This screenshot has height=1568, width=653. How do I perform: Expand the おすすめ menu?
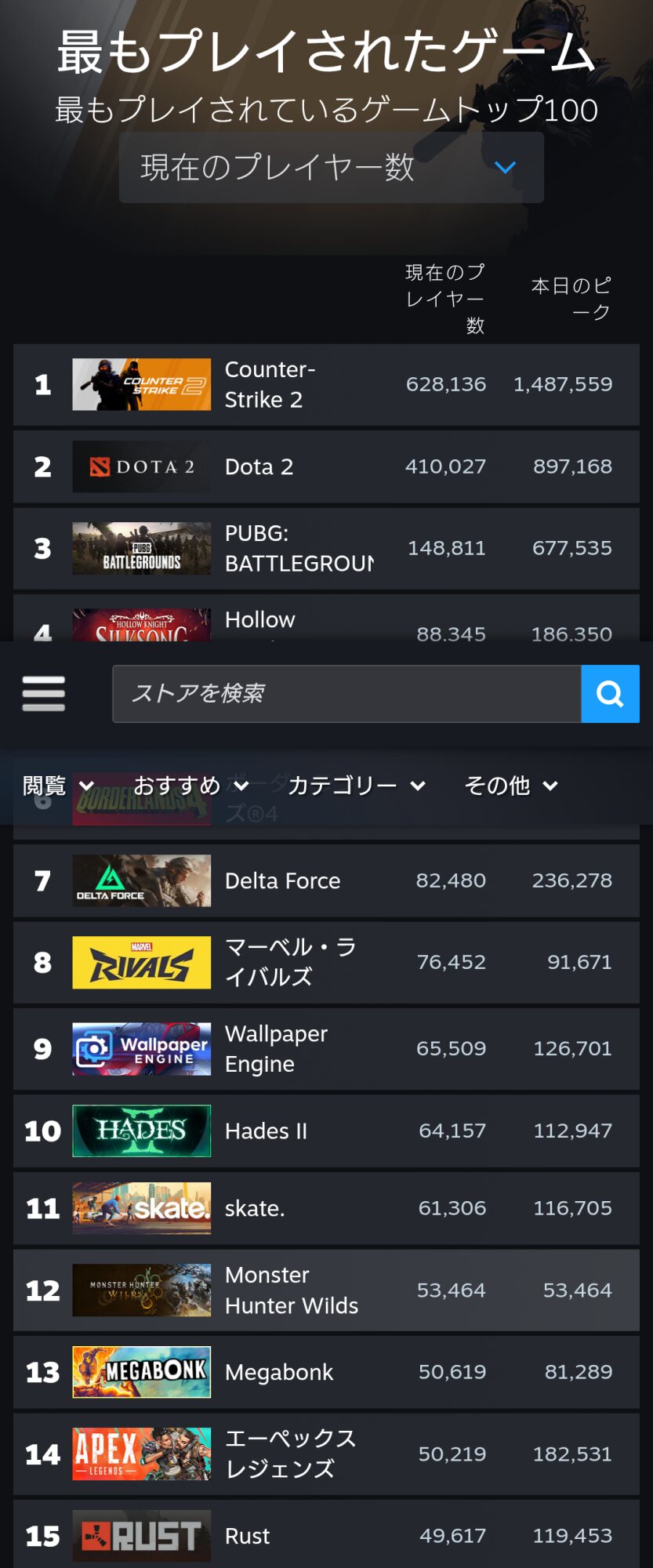click(x=190, y=785)
